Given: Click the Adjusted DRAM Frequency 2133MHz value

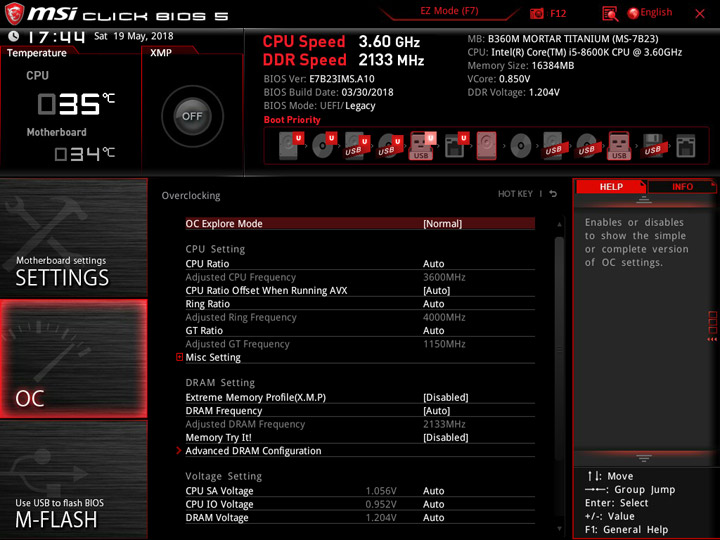Looking at the screenshot, I should 444,424.
